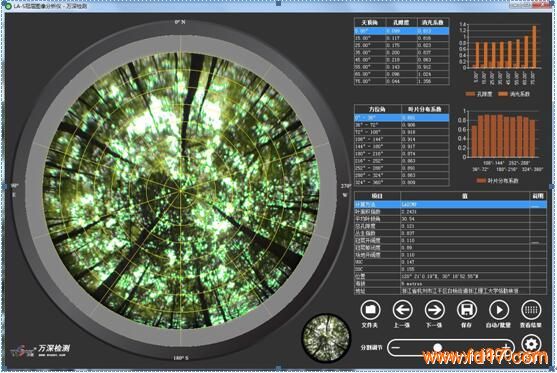Click the 消光系数 legend entry in top chart

(514, 94)
